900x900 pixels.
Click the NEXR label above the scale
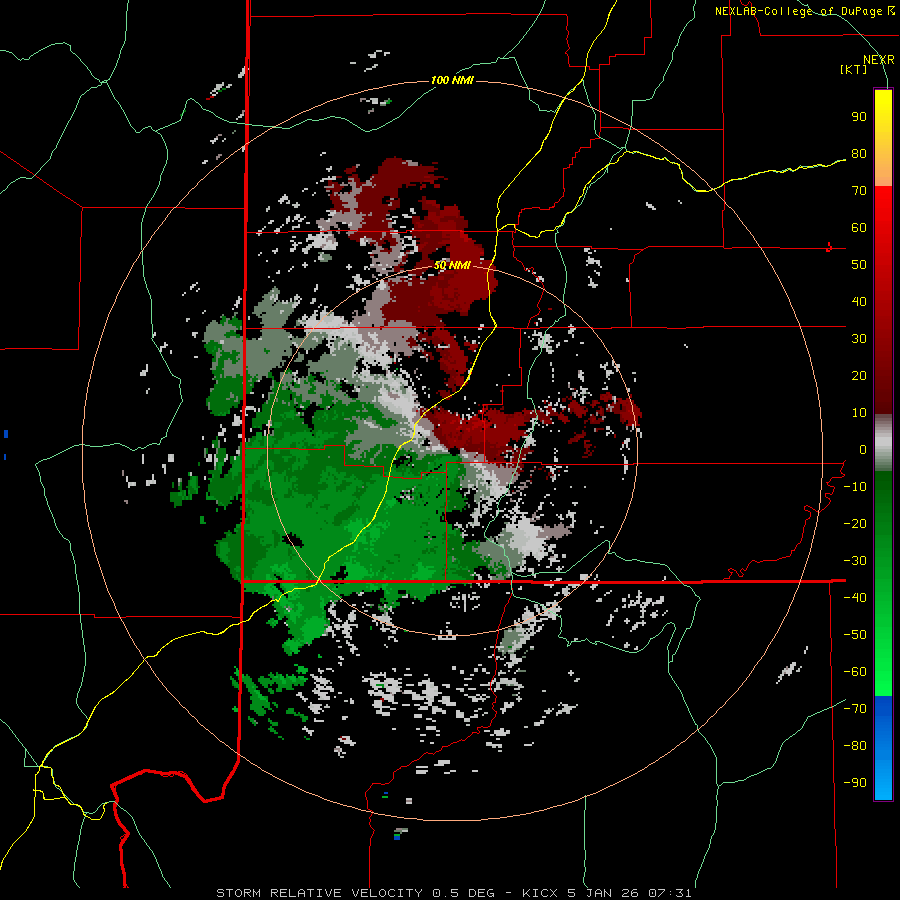click(x=878, y=60)
